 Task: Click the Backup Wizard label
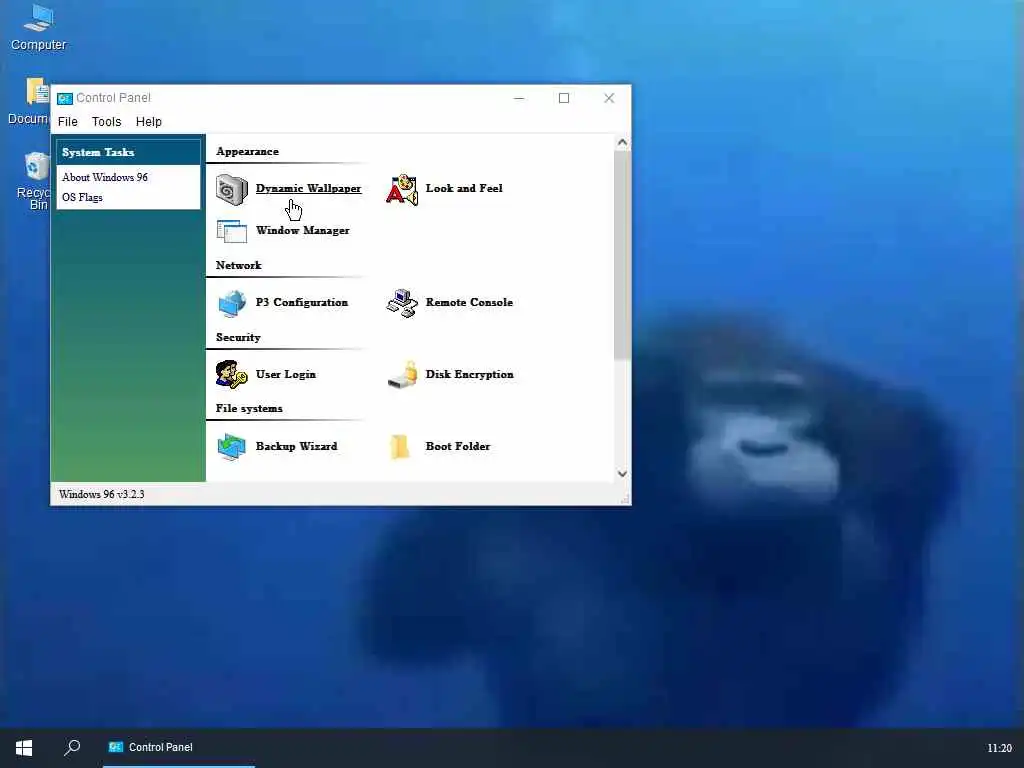click(x=296, y=446)
